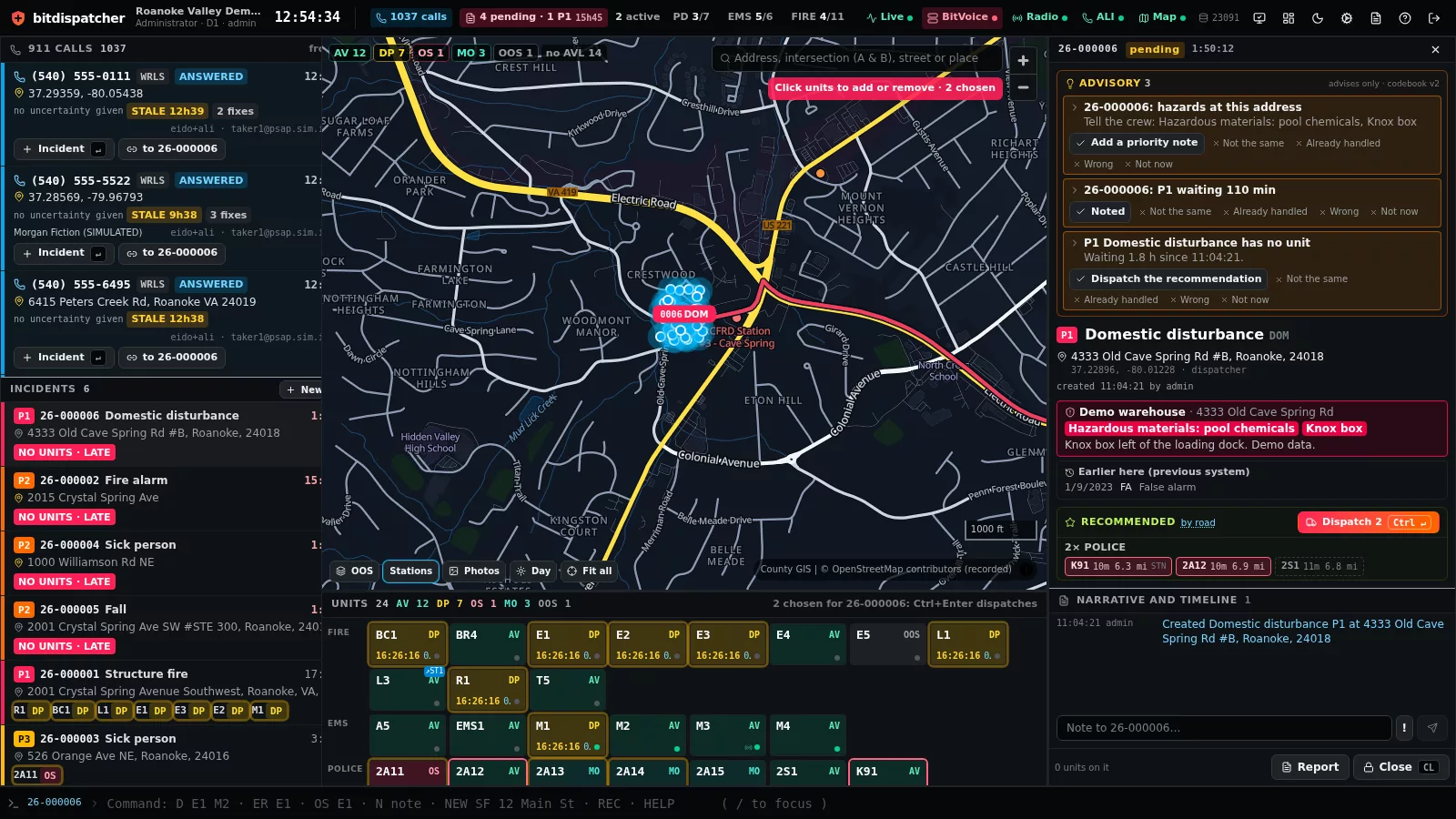1456x819 pixels.
Task: Focus the map address search field
Action: tap(857, 58)
